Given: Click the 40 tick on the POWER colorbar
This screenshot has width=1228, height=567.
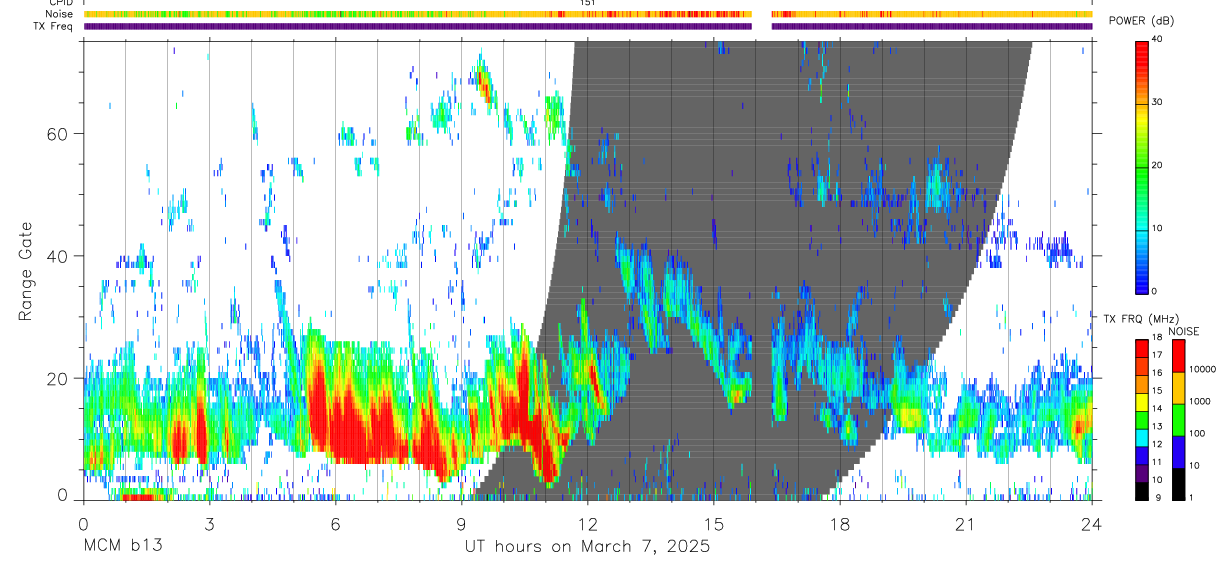Looking at the screenshot, I should pyautogui.click(x=1159, y=39).
